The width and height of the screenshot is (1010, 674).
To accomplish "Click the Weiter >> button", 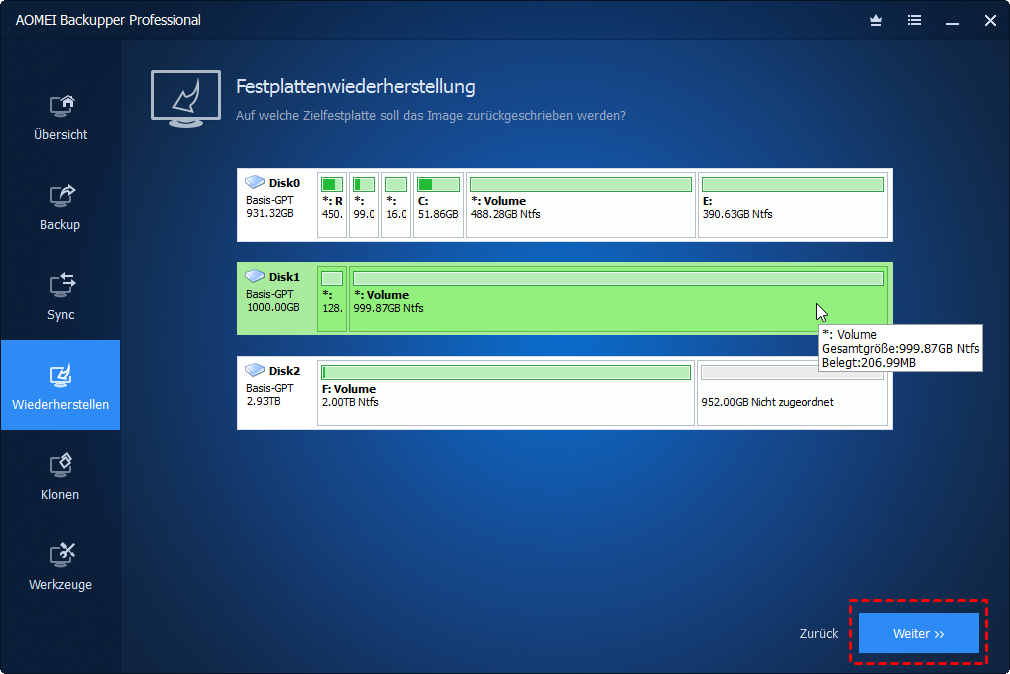I will [x=919, y=633].
